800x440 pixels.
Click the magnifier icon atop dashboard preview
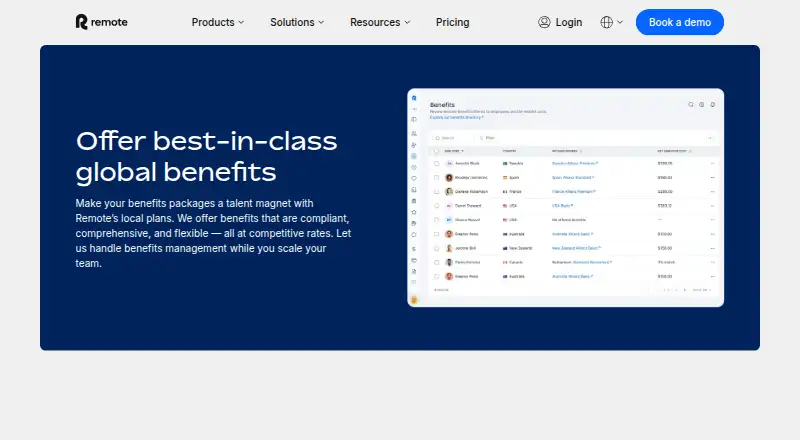(691, 105)
